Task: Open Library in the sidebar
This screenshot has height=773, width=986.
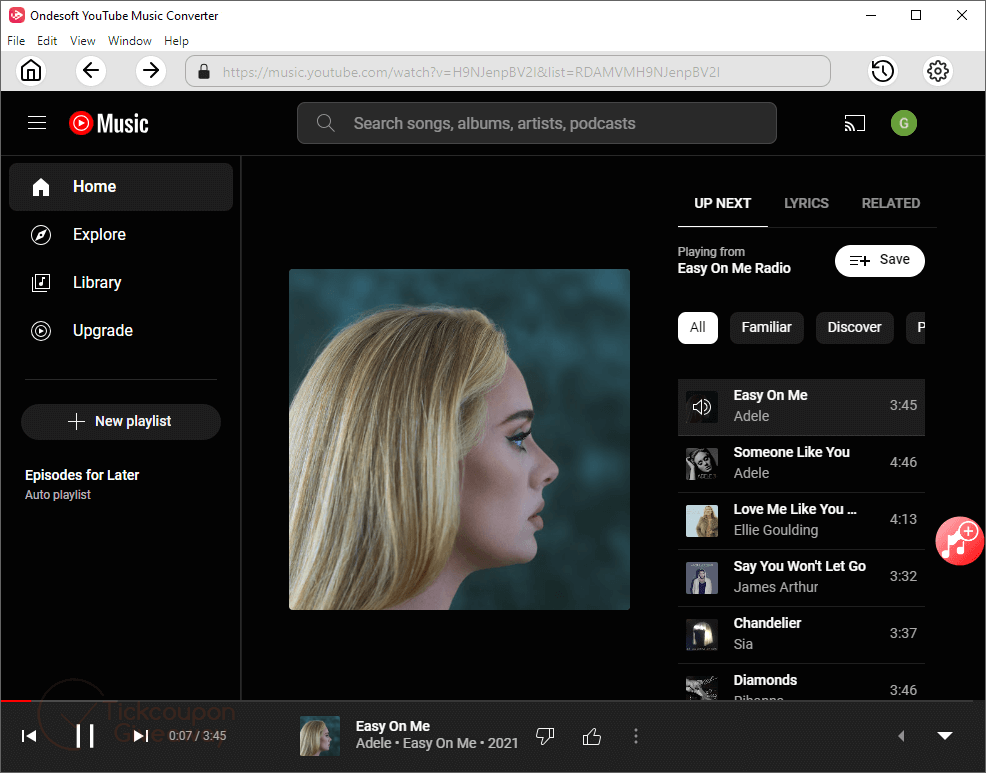Action: pyautogui.click(x=121, y=282)
